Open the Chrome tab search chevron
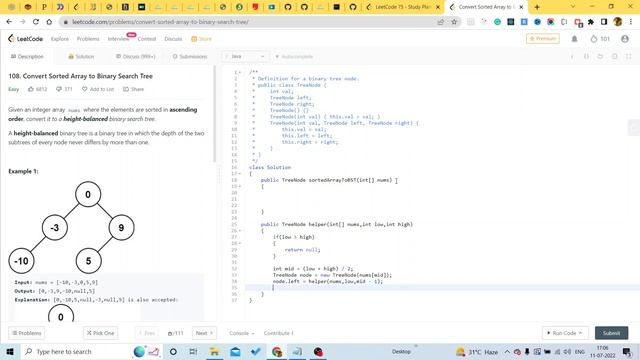 (573, 7)
